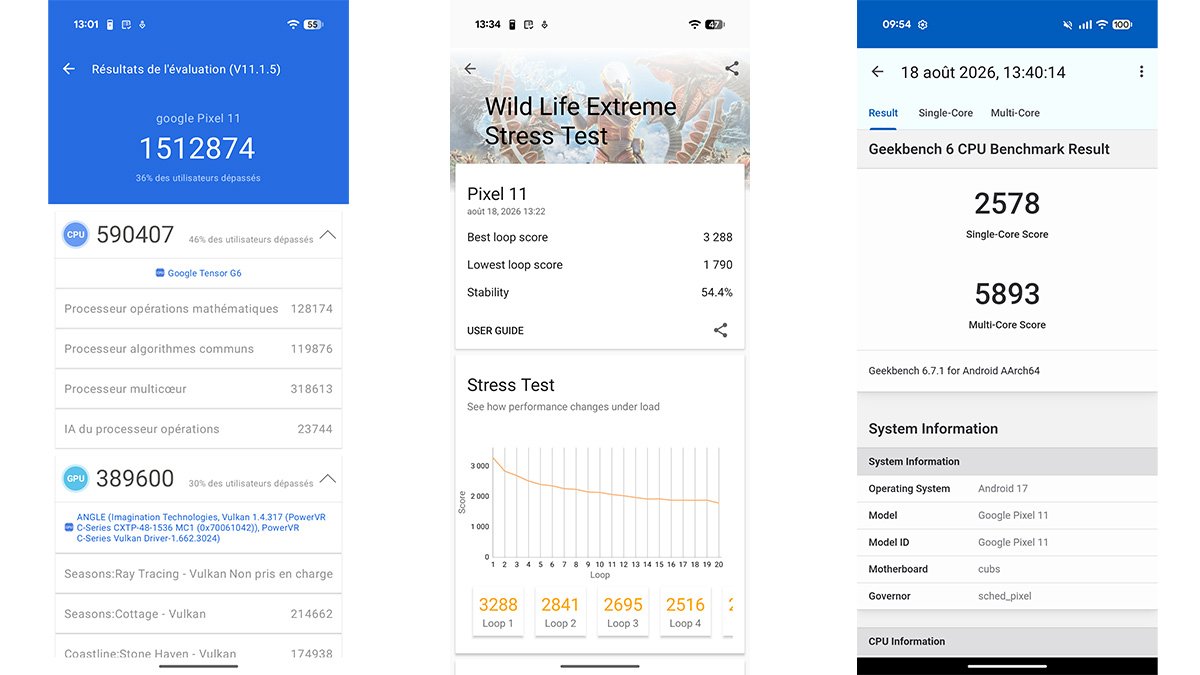Click the Best loop score row
Viewport: 1200px width, 675px height.
coord(600,237)
